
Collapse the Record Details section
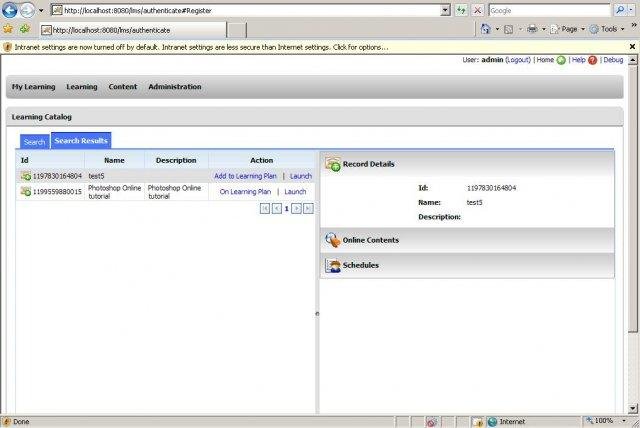(x=467, y=164)
